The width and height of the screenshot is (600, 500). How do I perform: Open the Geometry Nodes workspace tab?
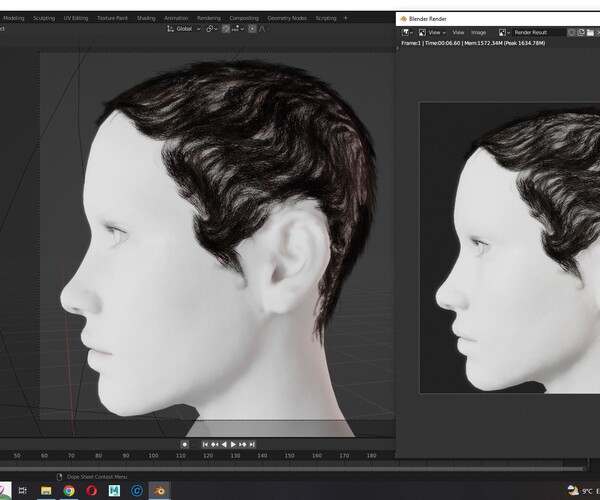coord(287,18)
